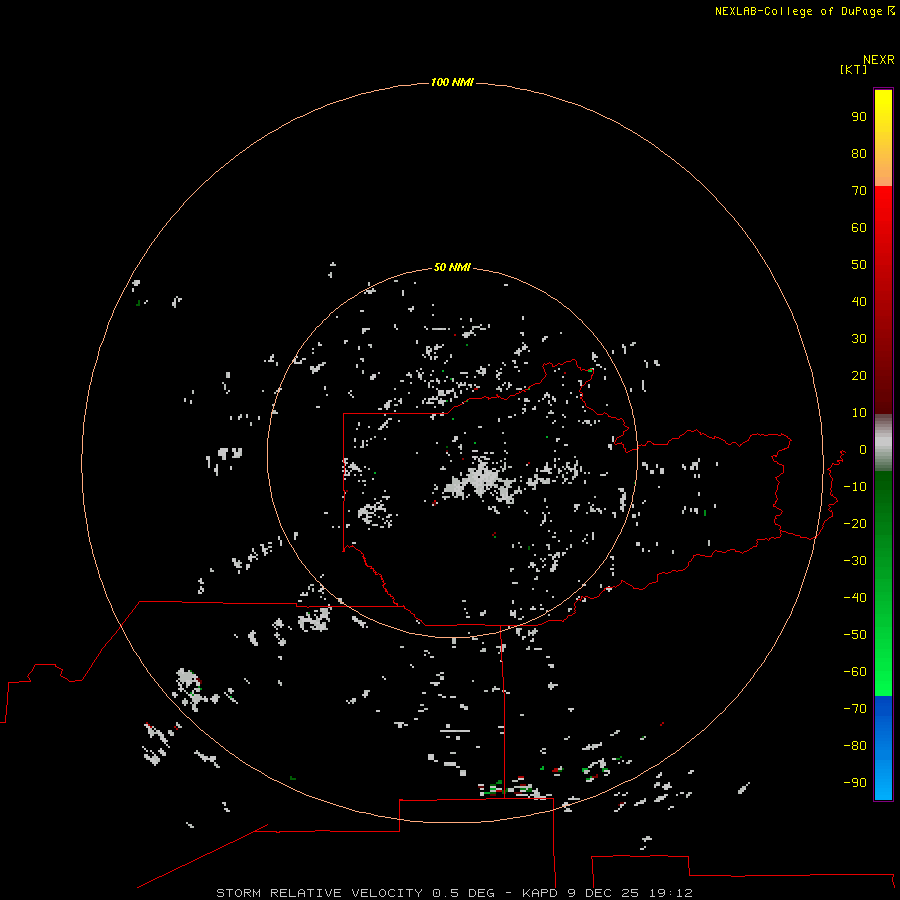Click the 10 value on the velocity scale

coord(859,413)
